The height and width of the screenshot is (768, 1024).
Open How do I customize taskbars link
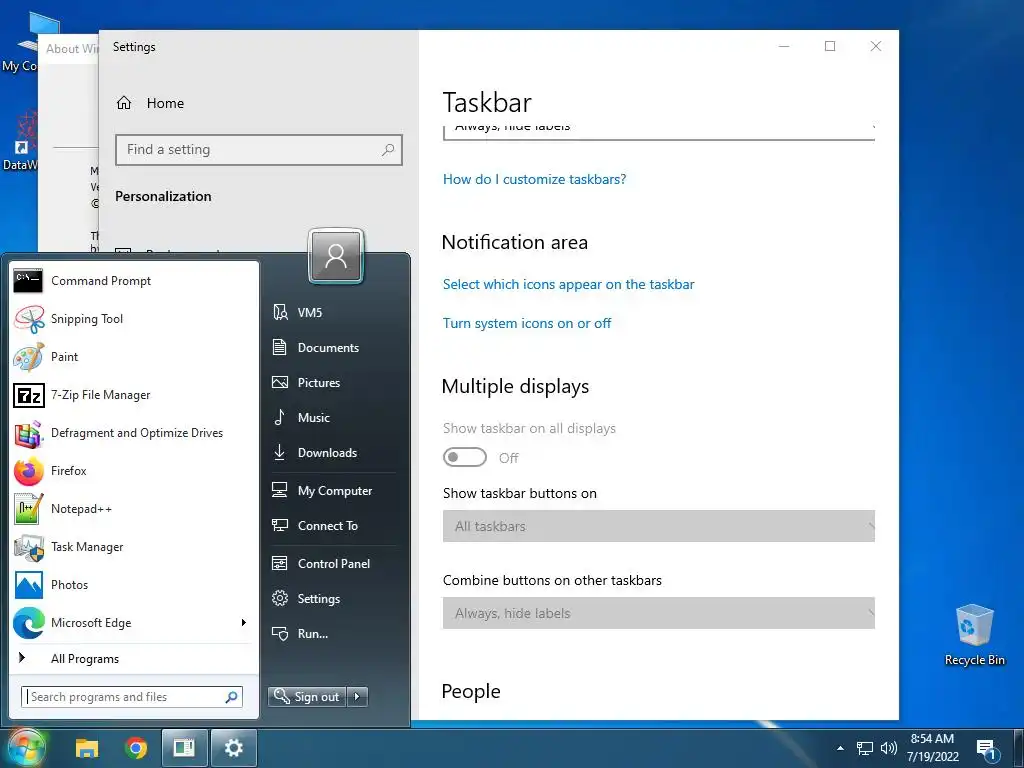[534, 179]
